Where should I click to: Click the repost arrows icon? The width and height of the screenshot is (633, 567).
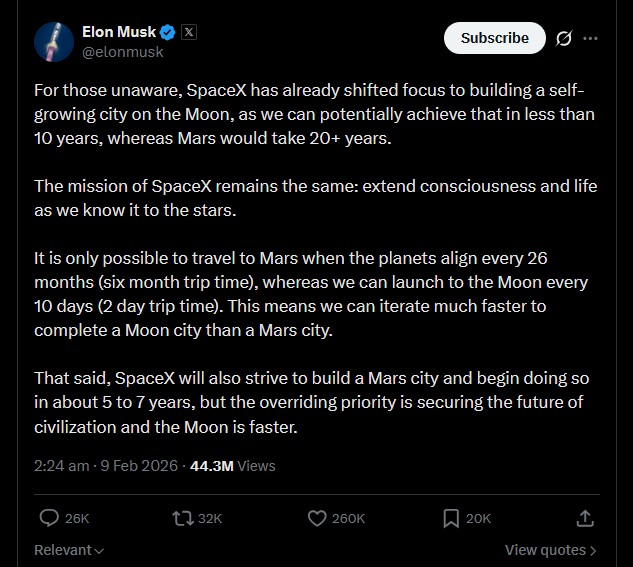(182, 518)
